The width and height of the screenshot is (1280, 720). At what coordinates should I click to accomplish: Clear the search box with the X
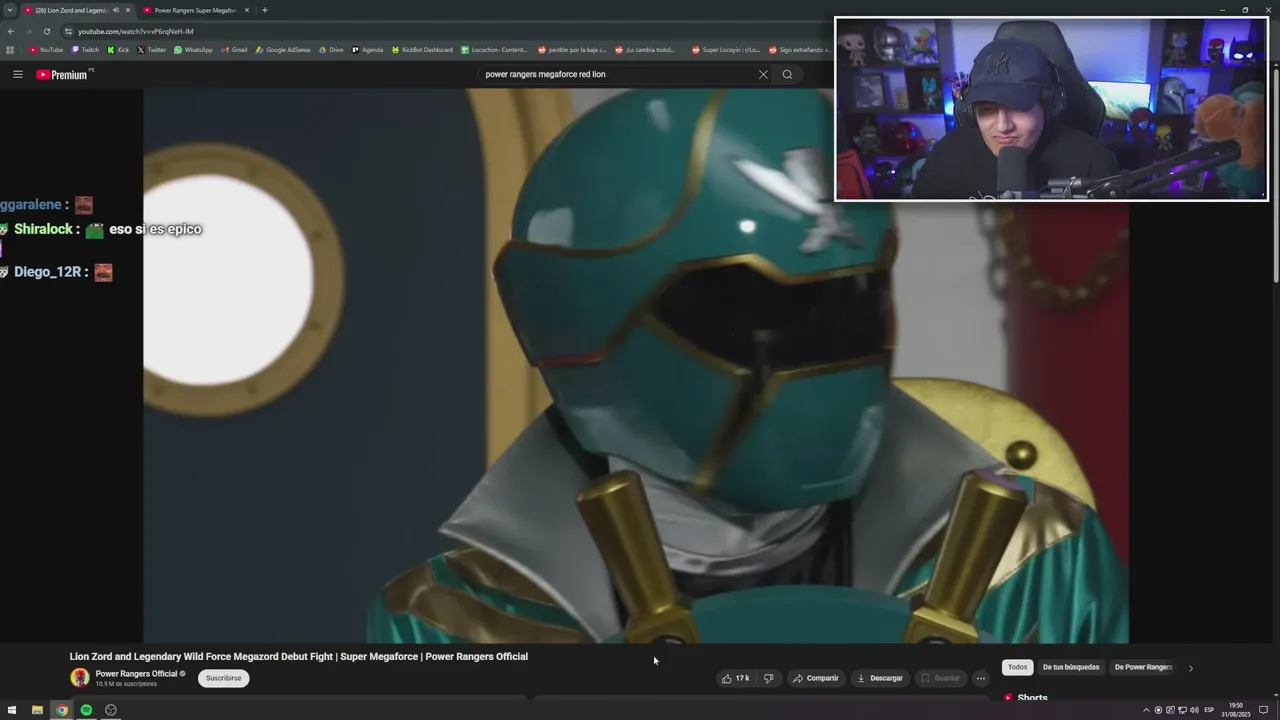point(763,74)
